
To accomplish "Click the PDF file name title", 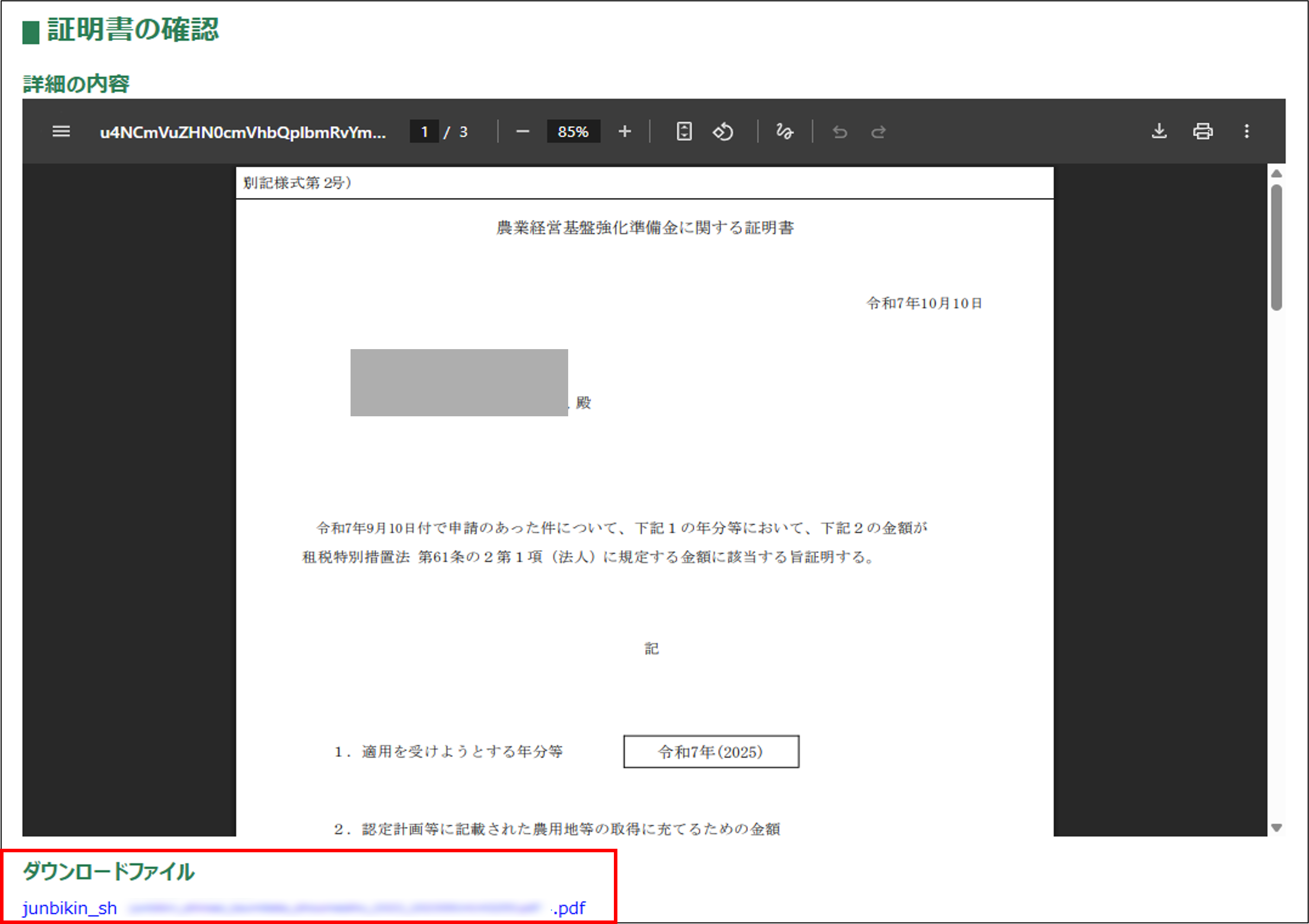I will coord(243,132).
